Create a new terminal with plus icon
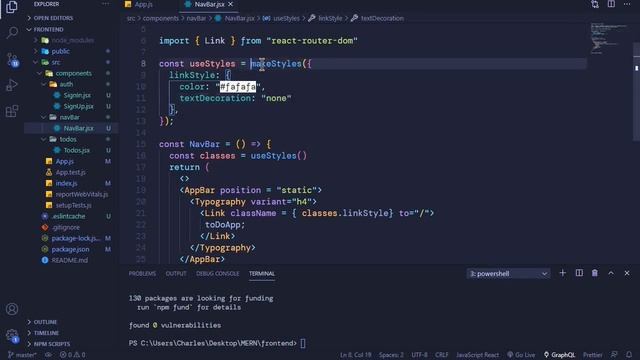The image size is (640, 360). pos(562,273)
